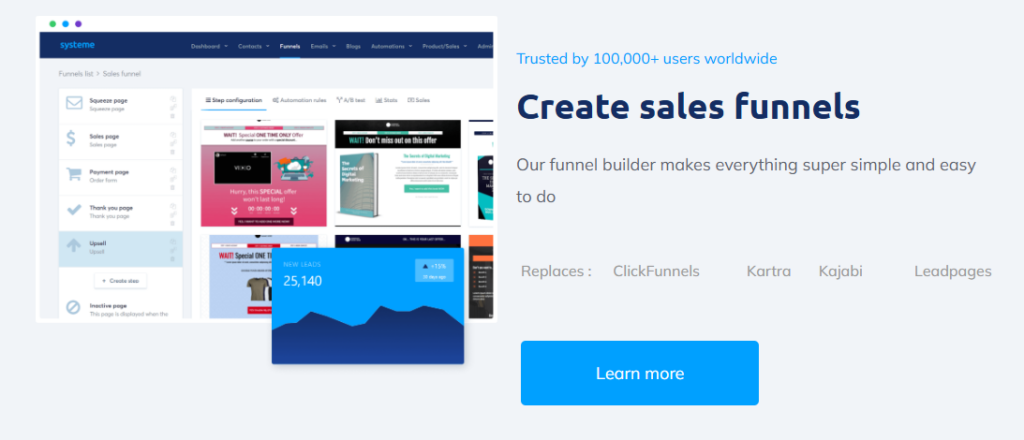
Task: Click the 'Replaces :' label
Action: (556, 271)
